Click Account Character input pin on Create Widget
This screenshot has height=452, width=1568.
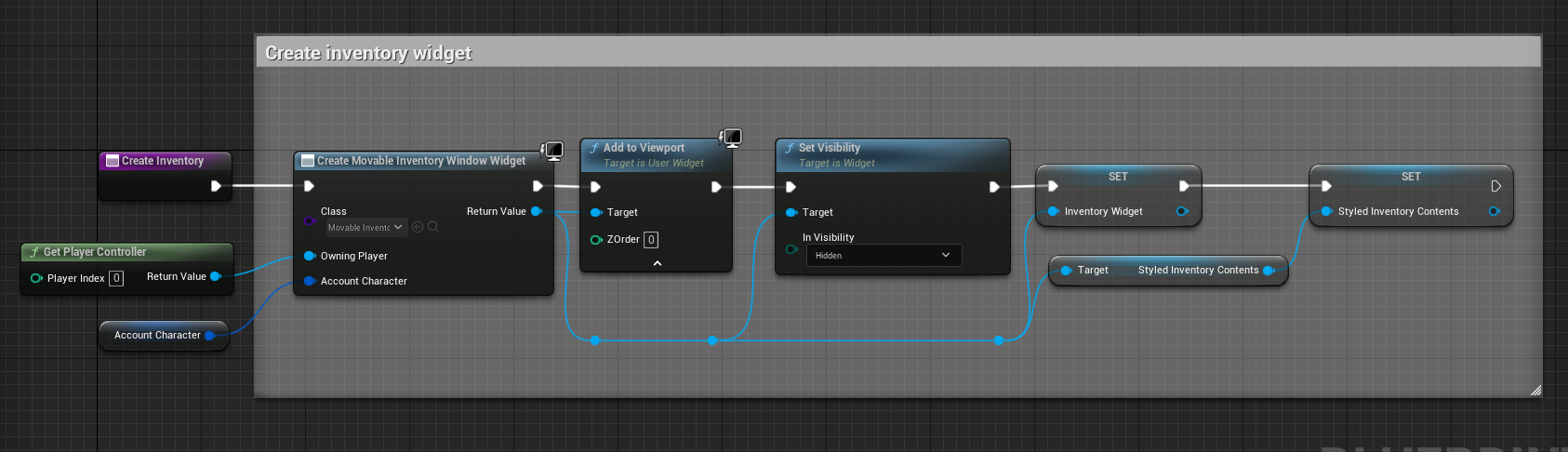tap(310, 281)
